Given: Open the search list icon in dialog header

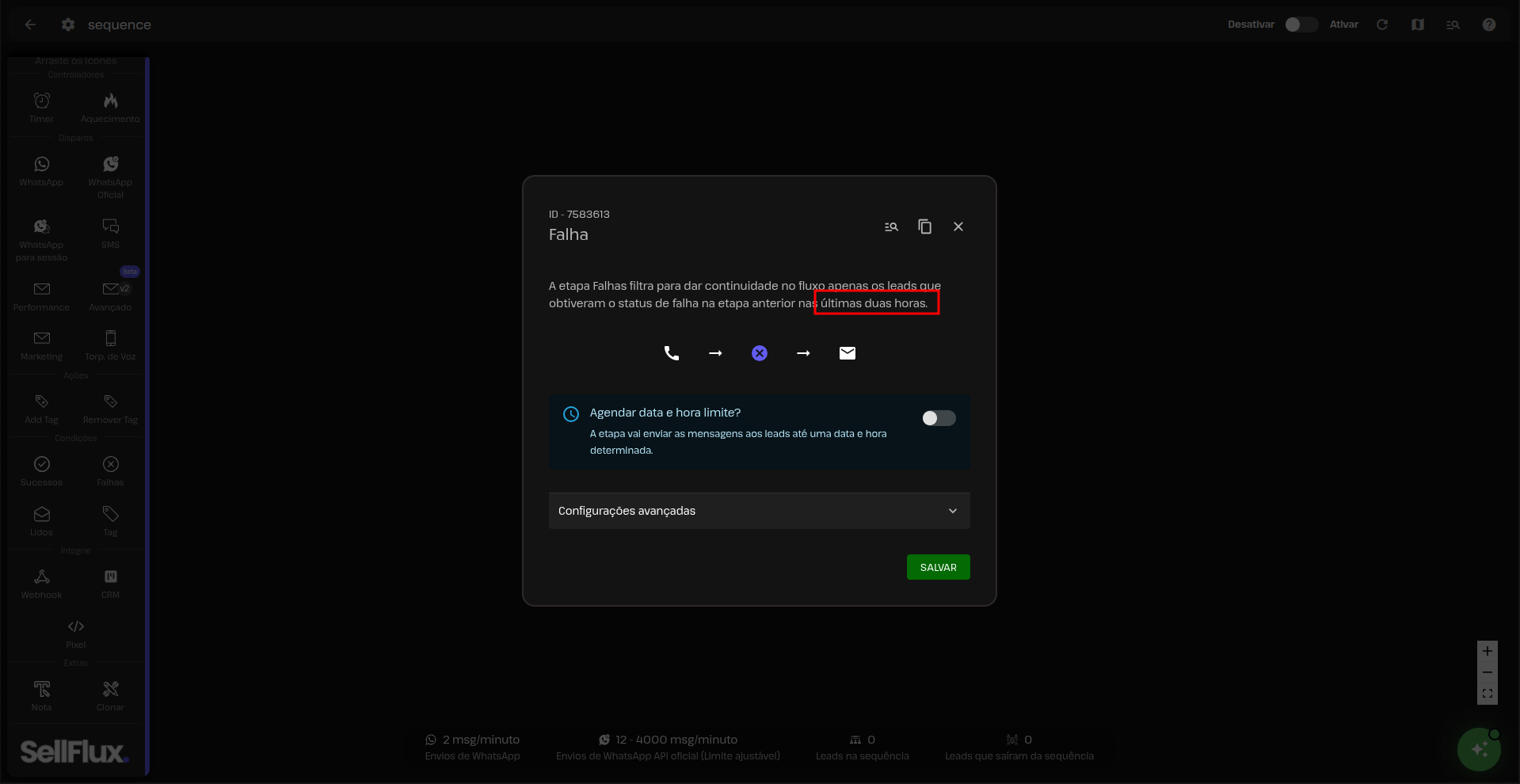Looking at the screenshot, I should 891,226.
